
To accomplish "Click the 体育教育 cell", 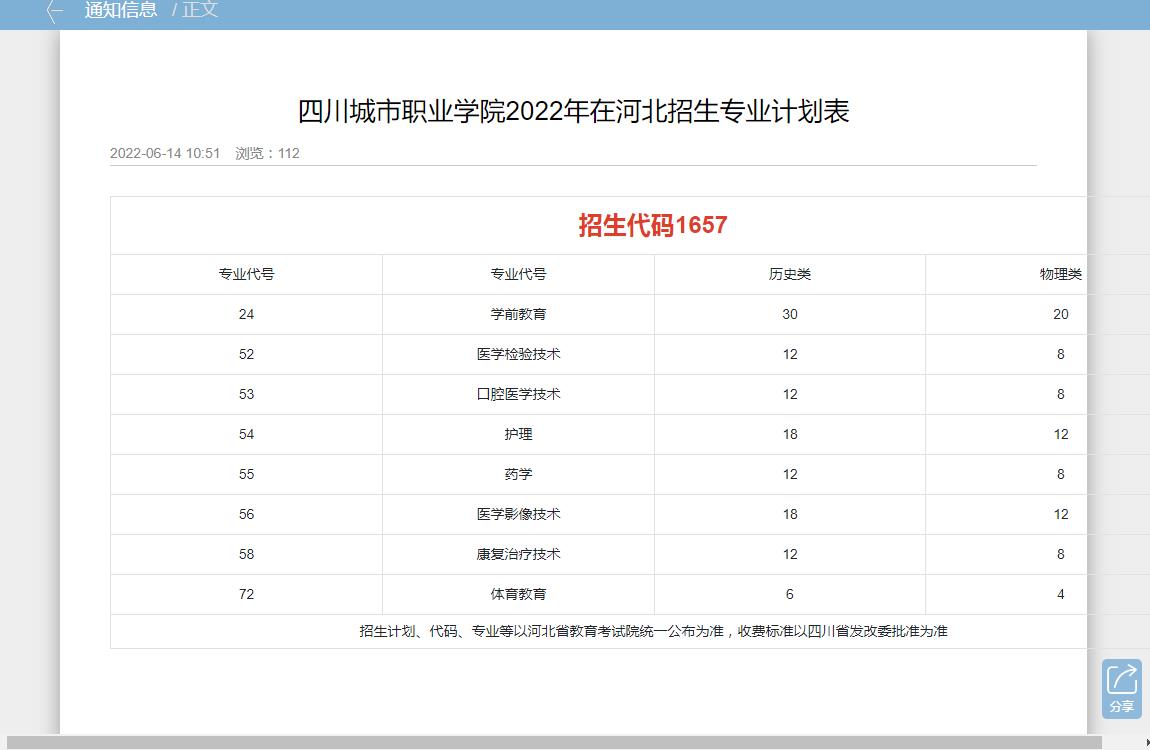I will tap(519, 594).
